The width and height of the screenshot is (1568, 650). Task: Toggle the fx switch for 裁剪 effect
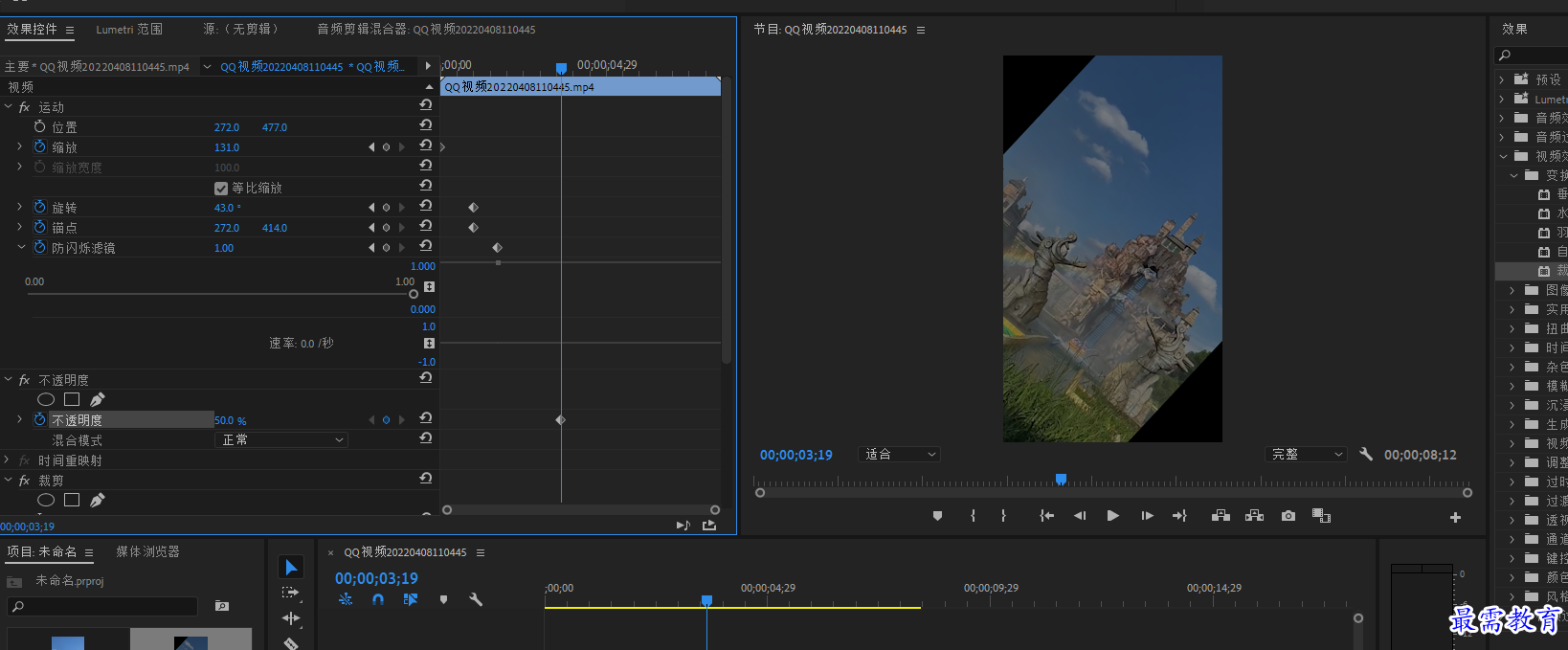25,481
